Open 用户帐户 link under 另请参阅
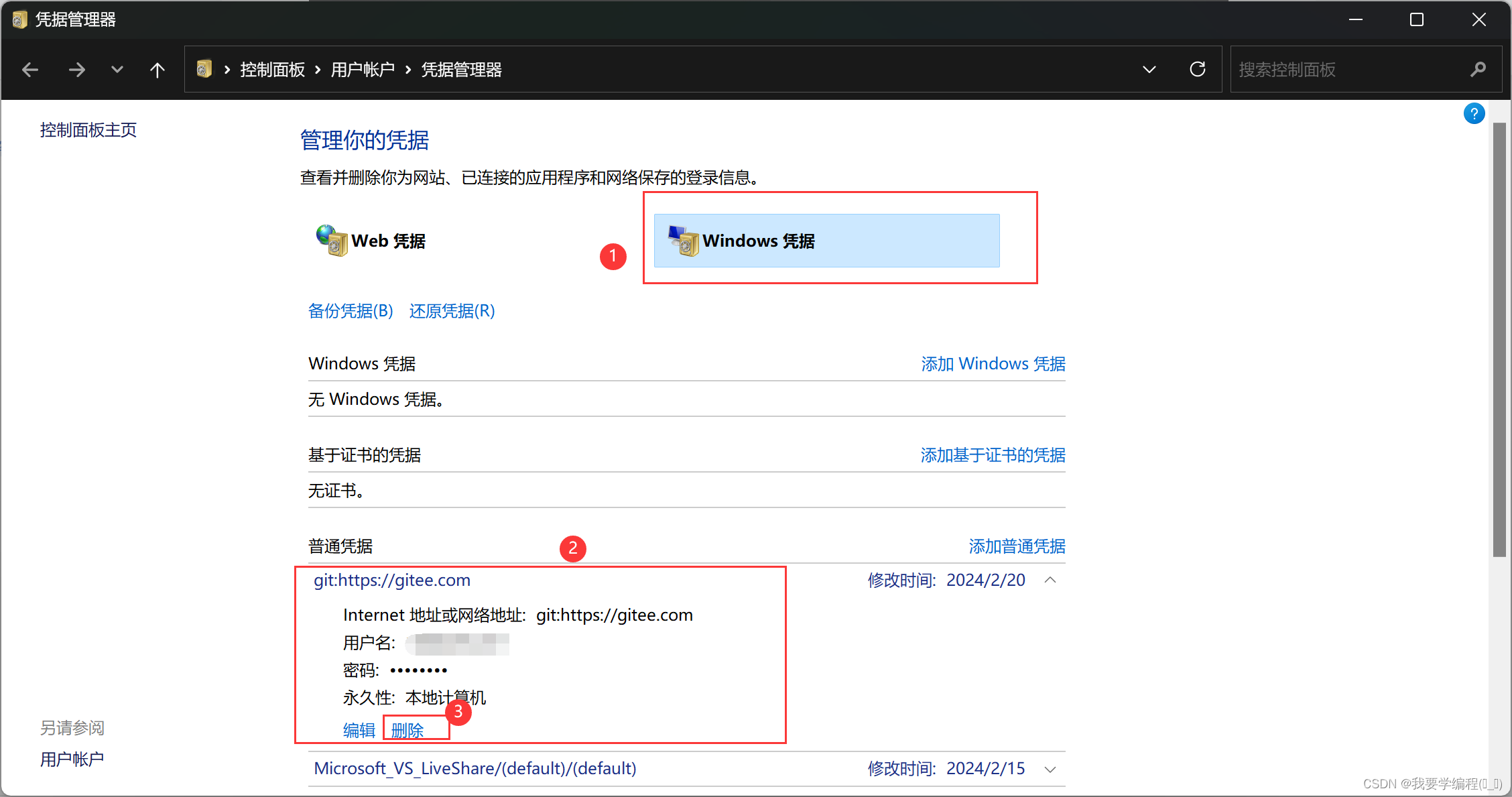The height and width of the screenshot is (797, 1512). coord(72,759)
